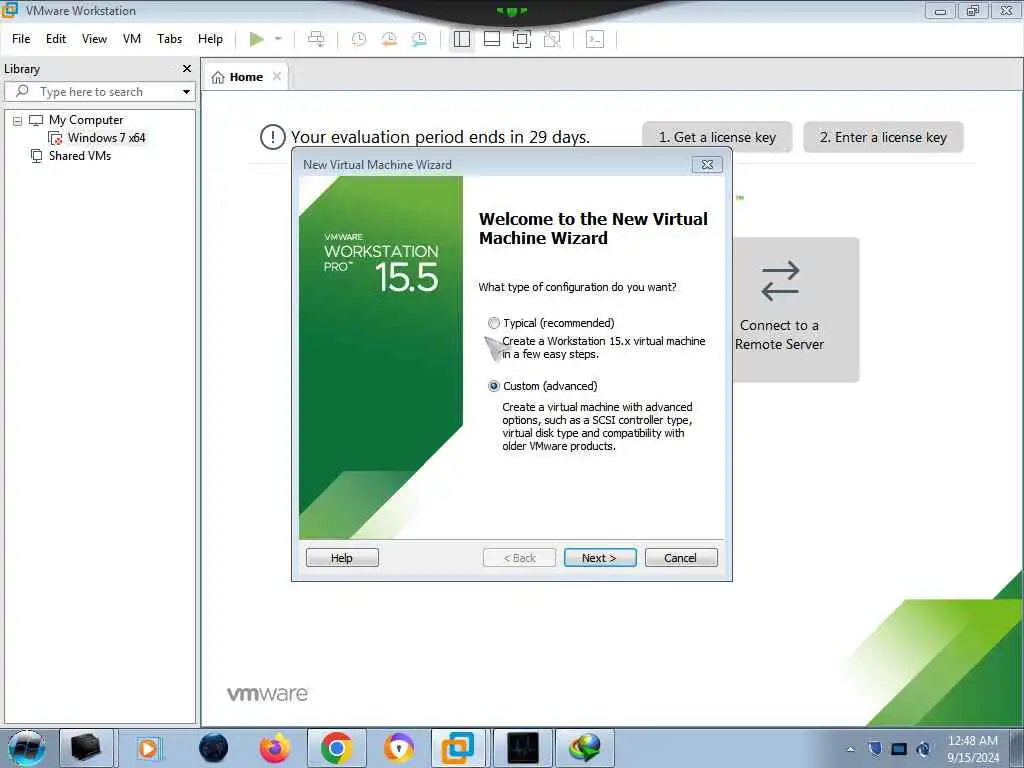Cancel the New Virtual Machine Wizard
This screenshot has width=1024, height=768.
[x=681, y=558]
